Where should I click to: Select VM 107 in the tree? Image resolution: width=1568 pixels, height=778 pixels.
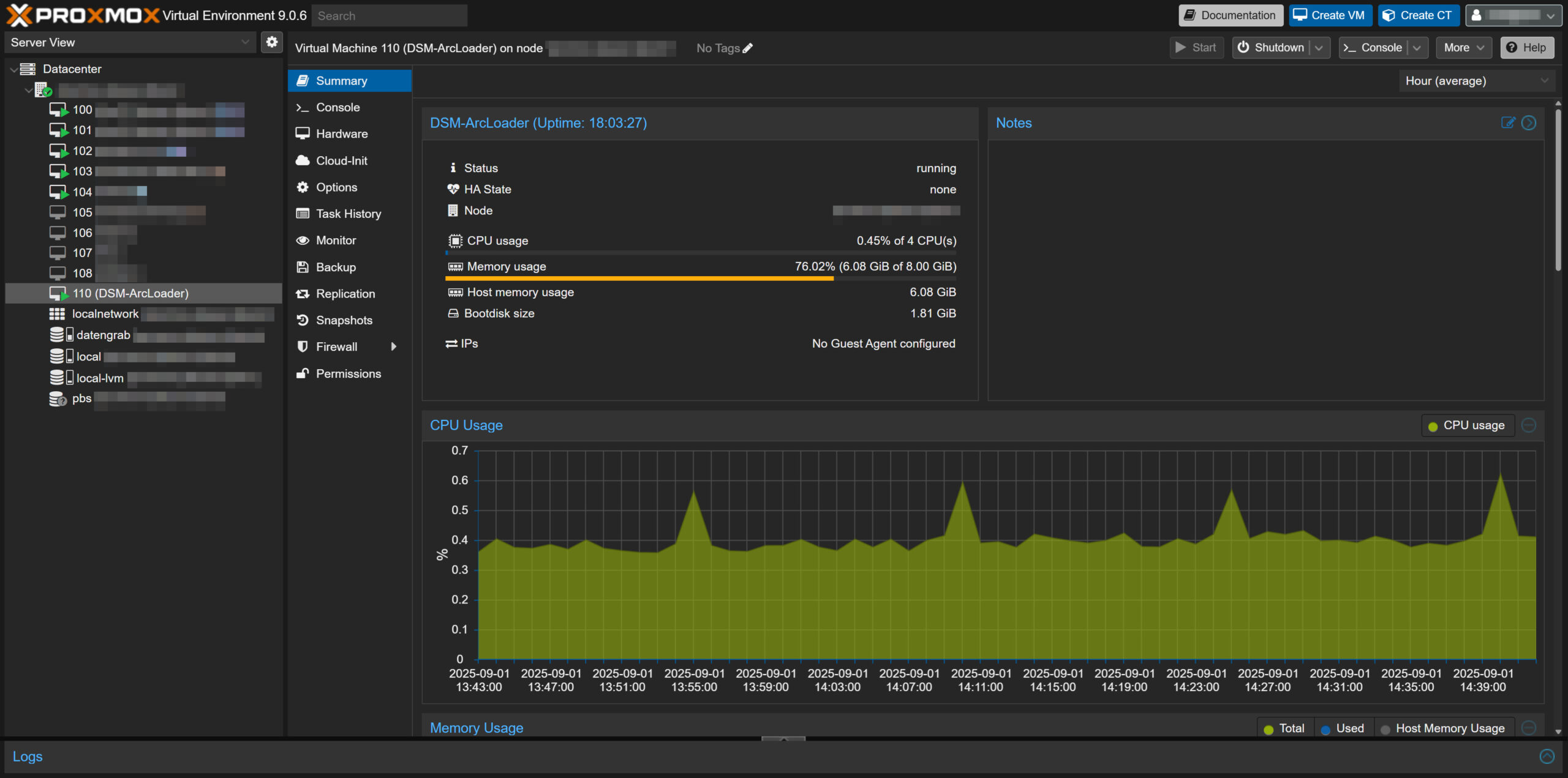(143, 253)
